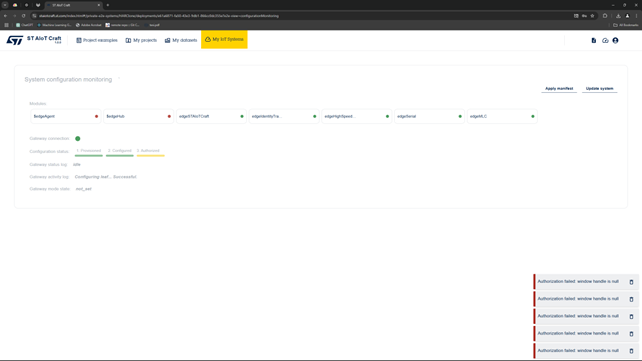
Task: Open the browser downloads icon
Action: click(x=618, y=16)
